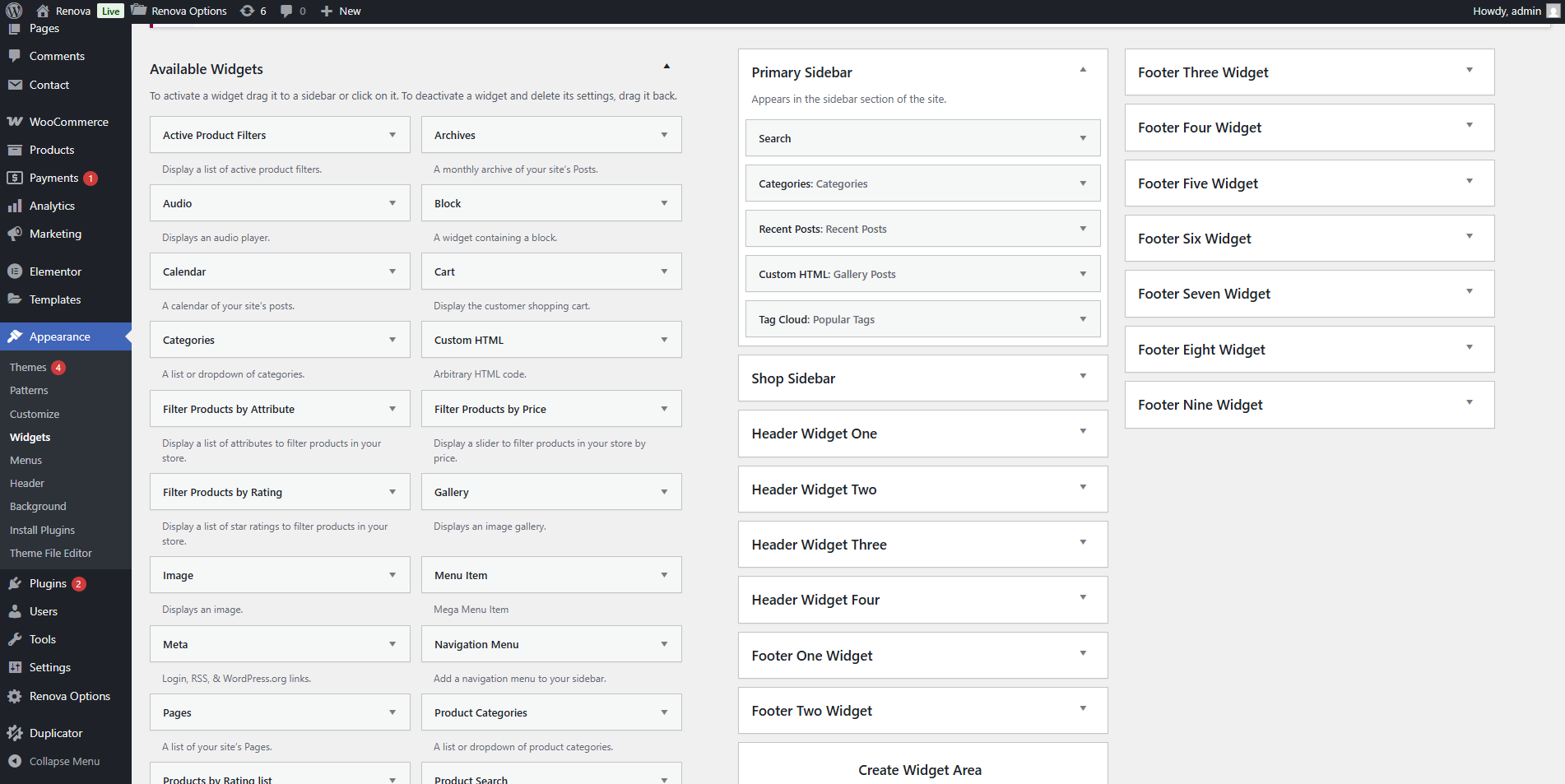Collapse the Primary Sidebar panel

(1083, 70)
